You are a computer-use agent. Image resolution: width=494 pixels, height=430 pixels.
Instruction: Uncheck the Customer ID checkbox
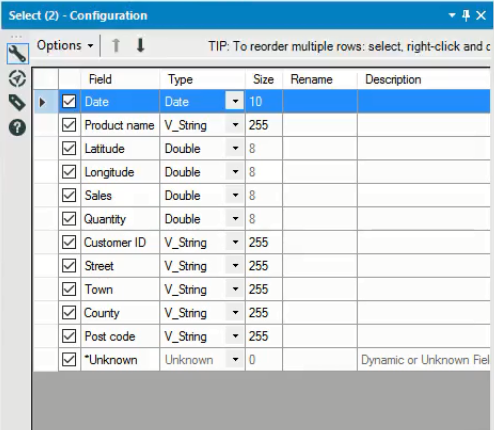point(69,242)
